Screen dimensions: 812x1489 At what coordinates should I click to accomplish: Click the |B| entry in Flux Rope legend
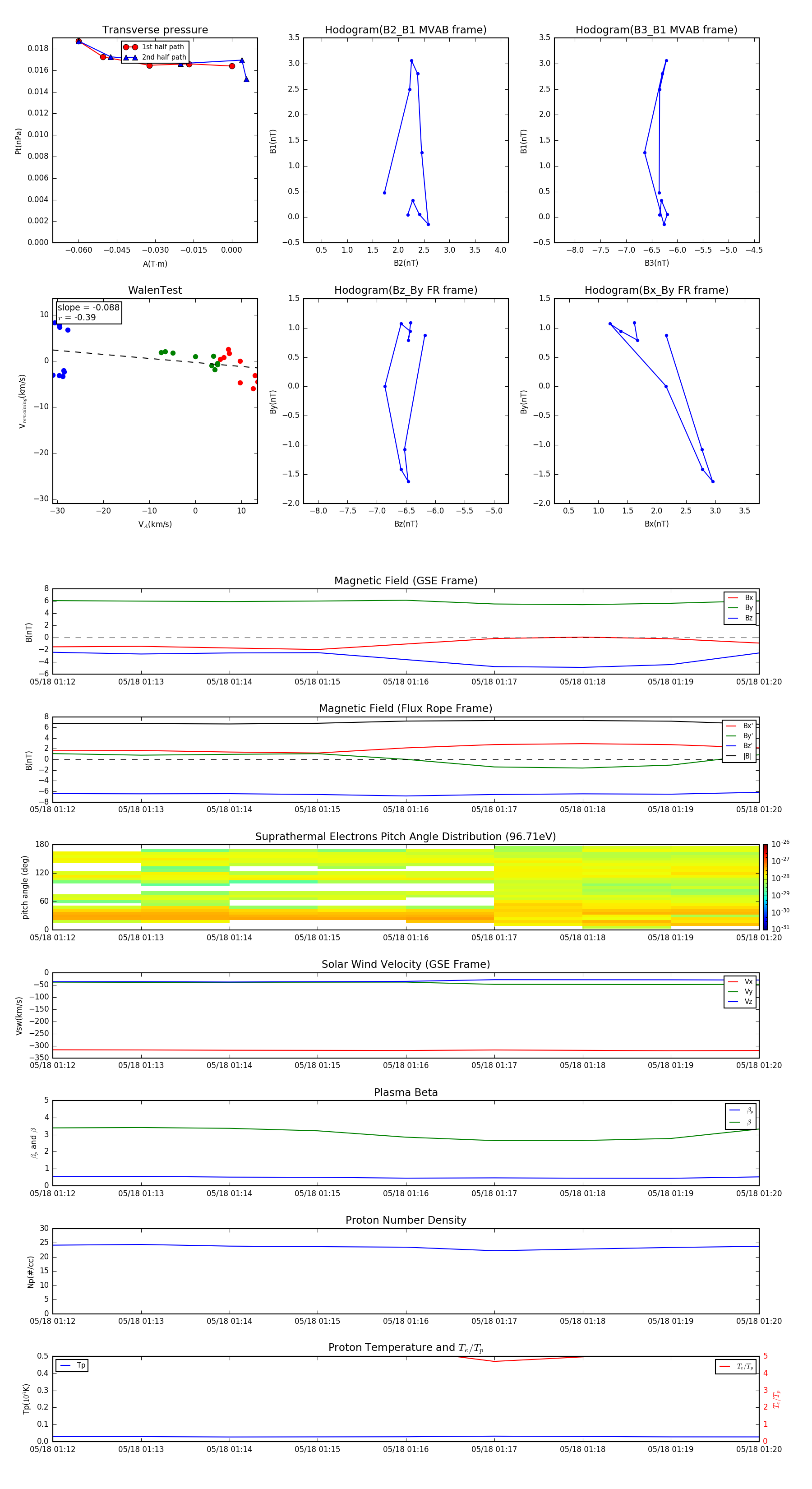click(739, 756)
